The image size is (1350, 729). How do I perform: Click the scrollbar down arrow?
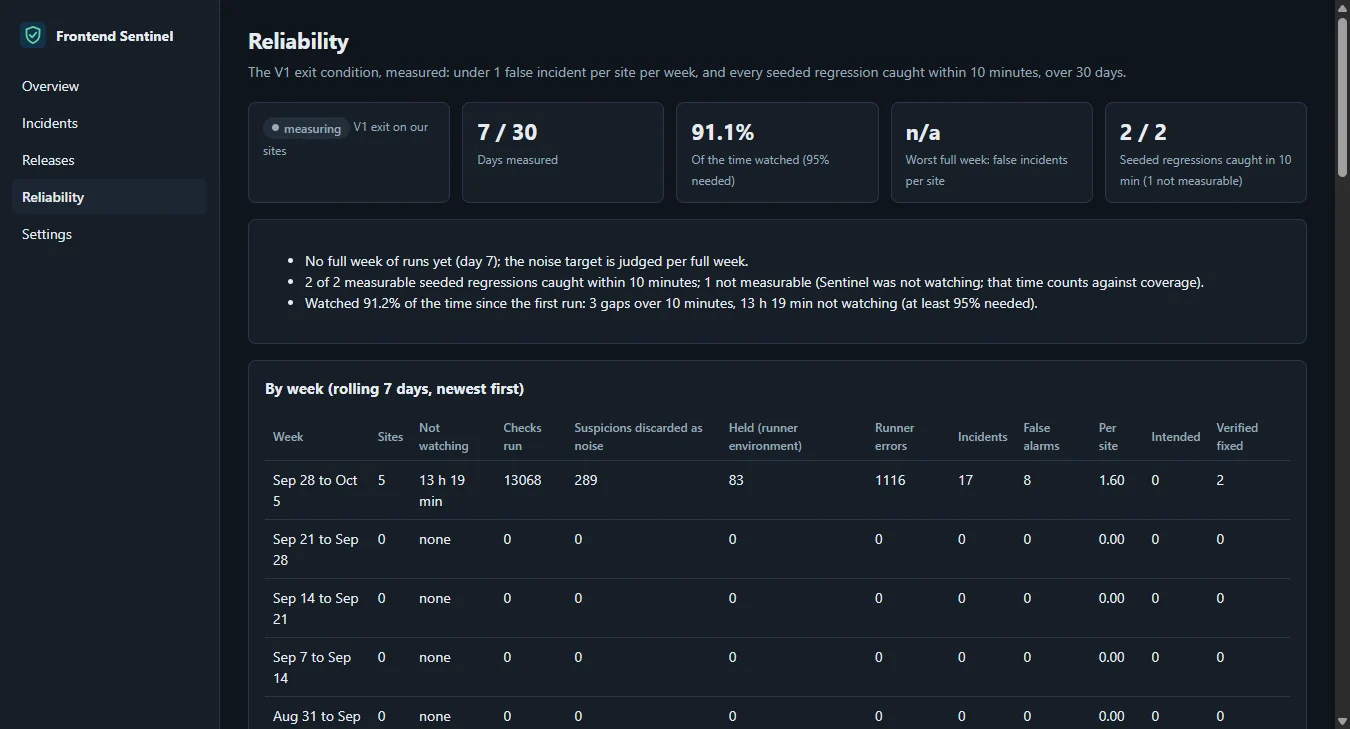[x=1342, y=720]
